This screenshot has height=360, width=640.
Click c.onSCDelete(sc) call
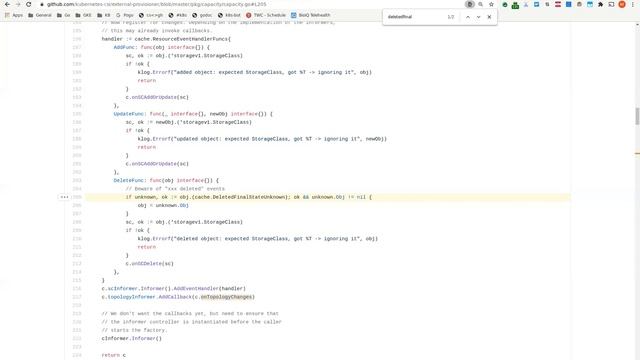click(x=149, y=264)
